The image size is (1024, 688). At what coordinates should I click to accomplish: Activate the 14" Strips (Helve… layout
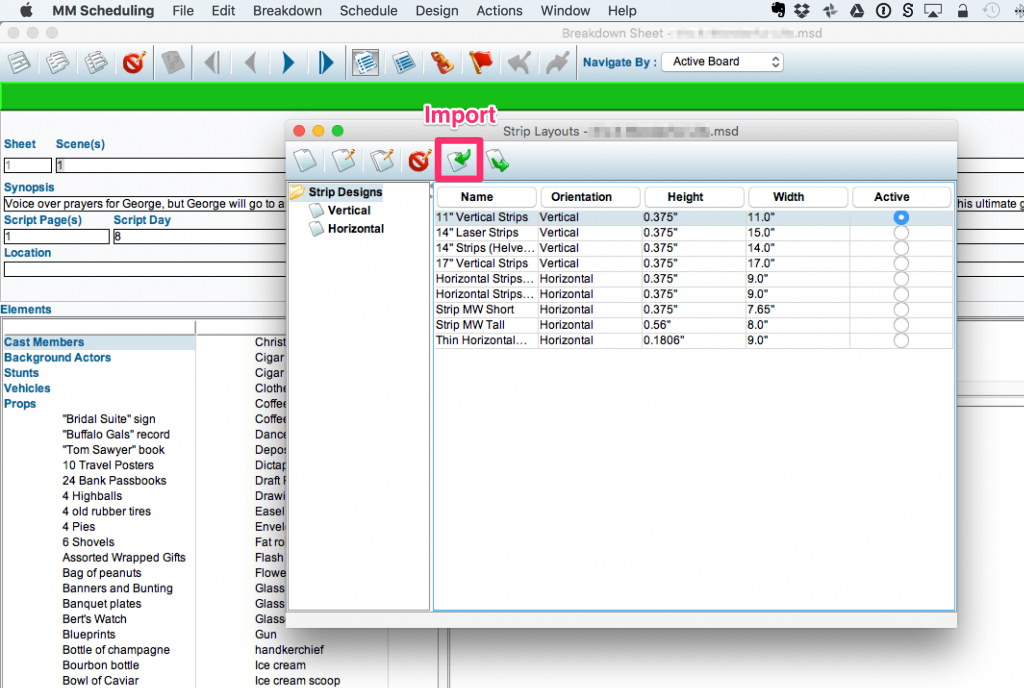[x=901, y=248]
